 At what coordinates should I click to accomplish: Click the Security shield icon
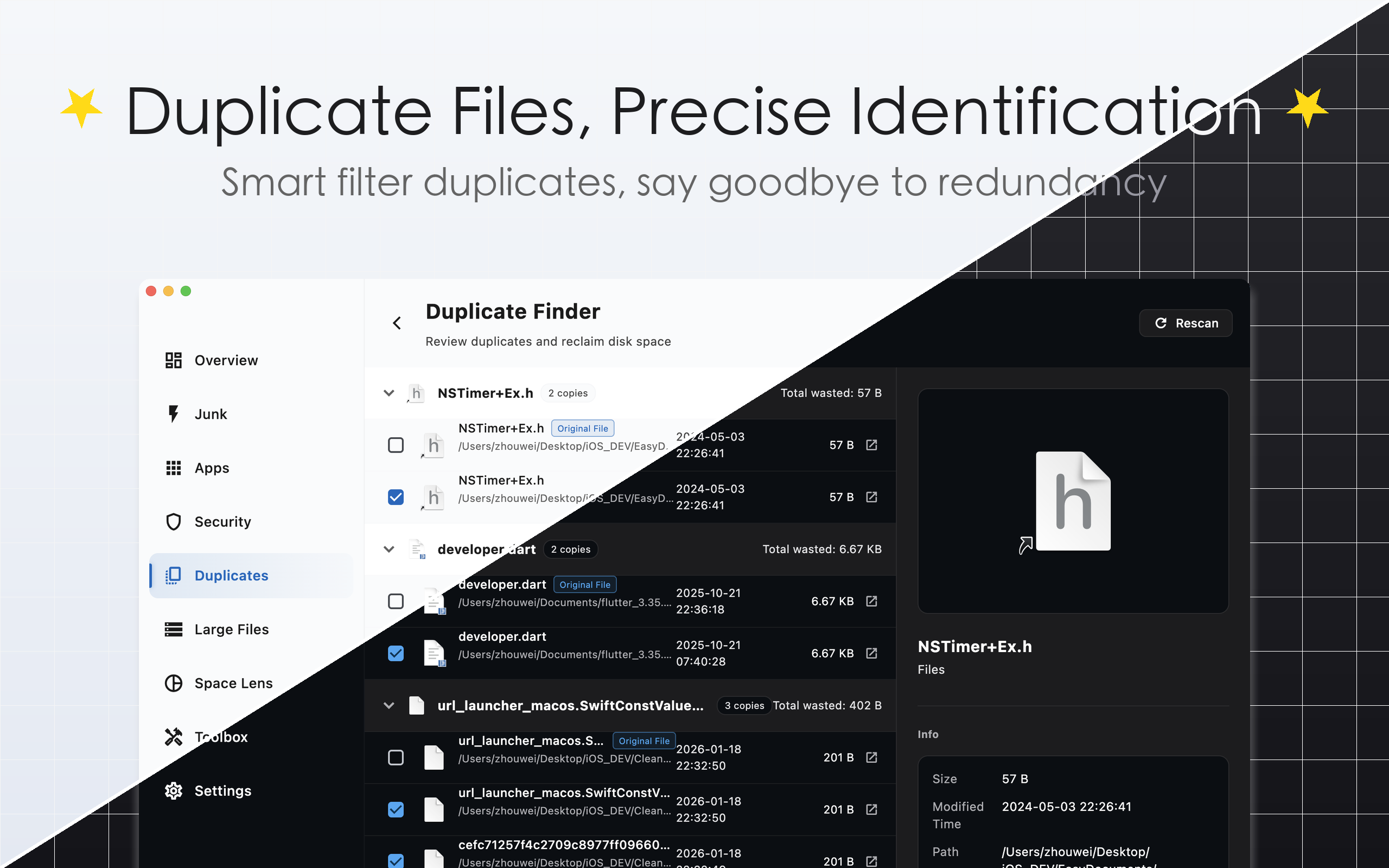tap(173, 521)
